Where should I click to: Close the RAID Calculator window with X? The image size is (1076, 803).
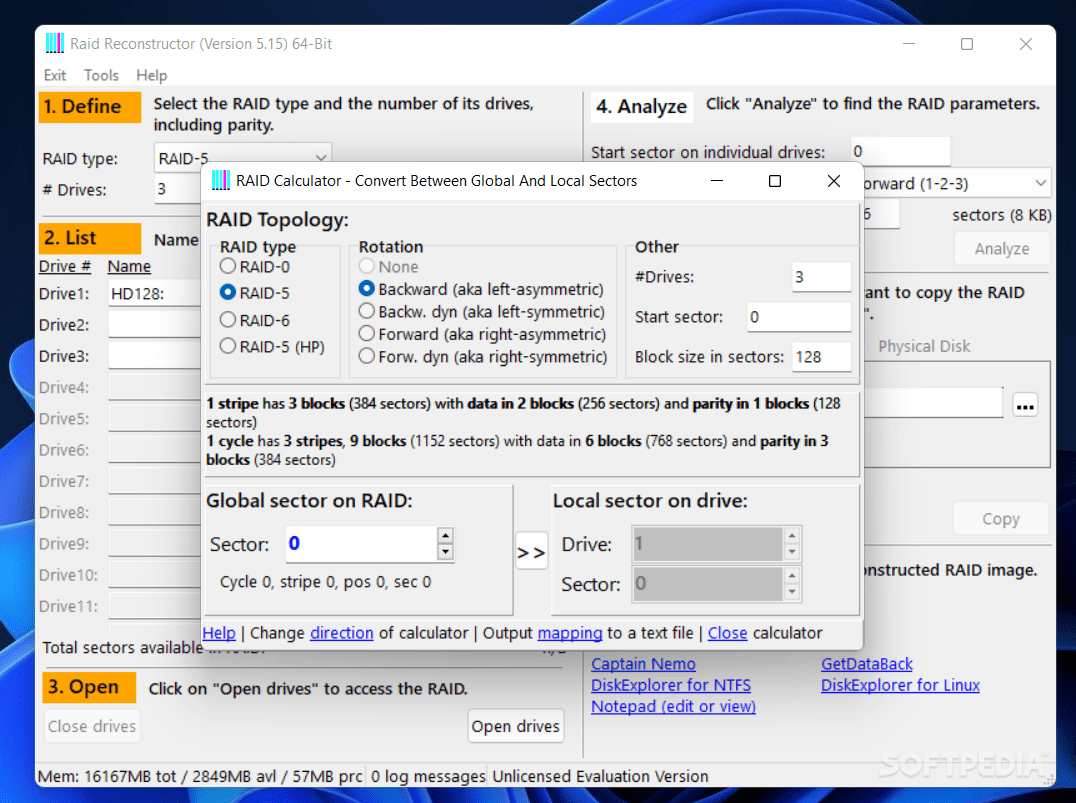click(834, 181)
